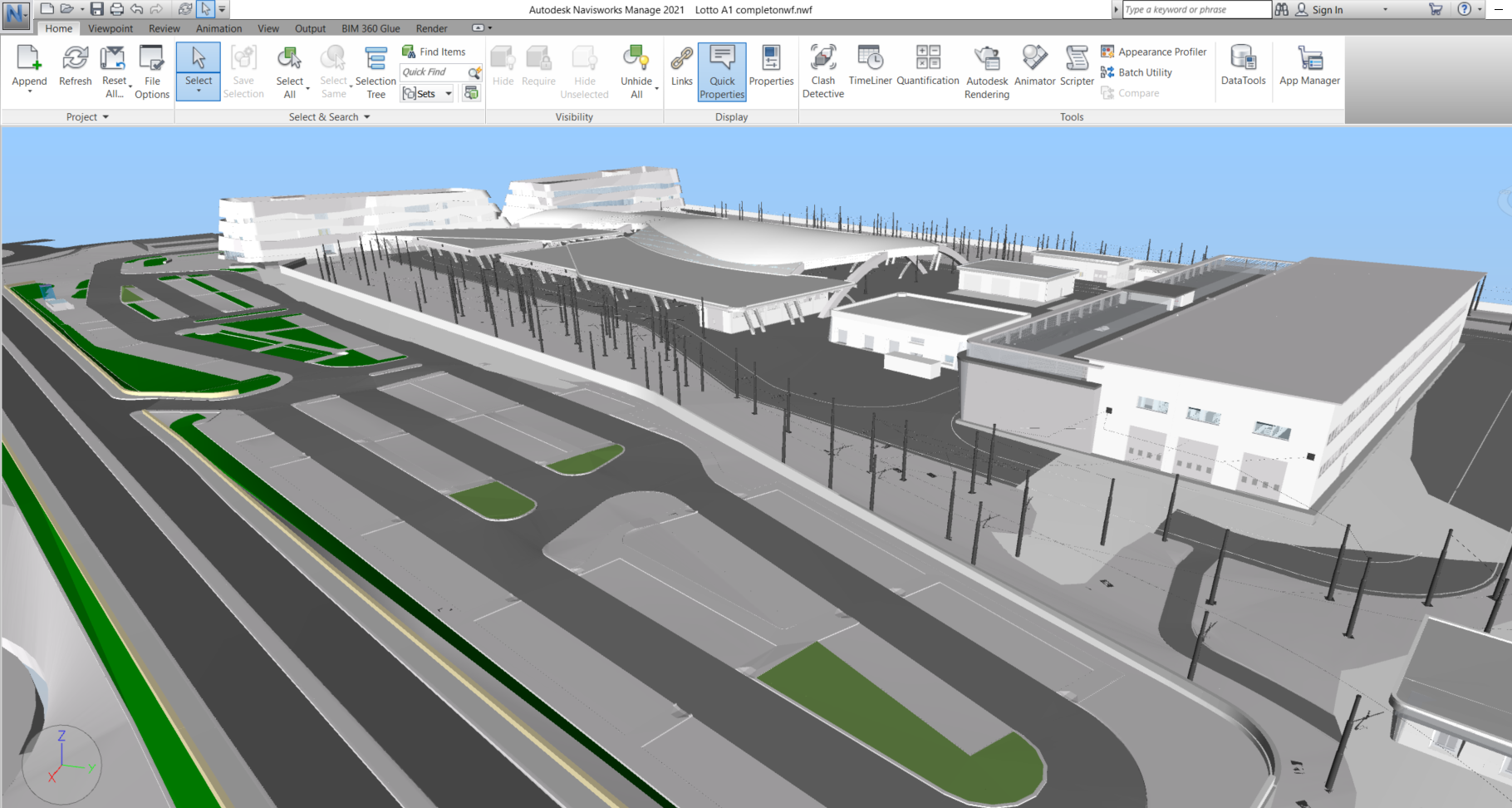Expand the Project panel options
Image resolution: width=1512 pixels, height=808 pixels.
click(106, 117)
